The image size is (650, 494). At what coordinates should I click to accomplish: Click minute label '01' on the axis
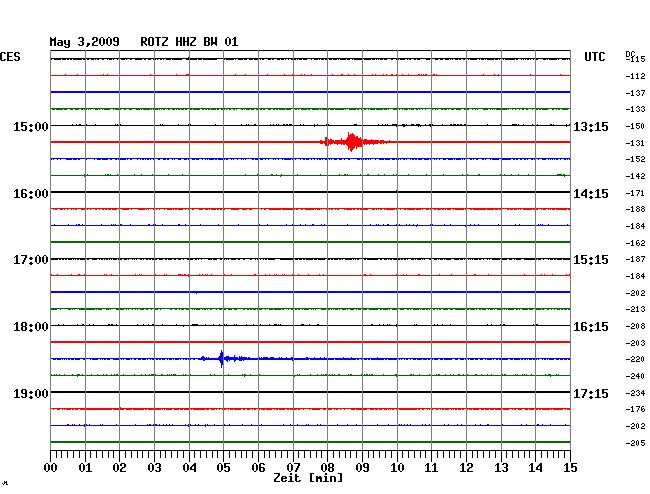pos(85,468)
